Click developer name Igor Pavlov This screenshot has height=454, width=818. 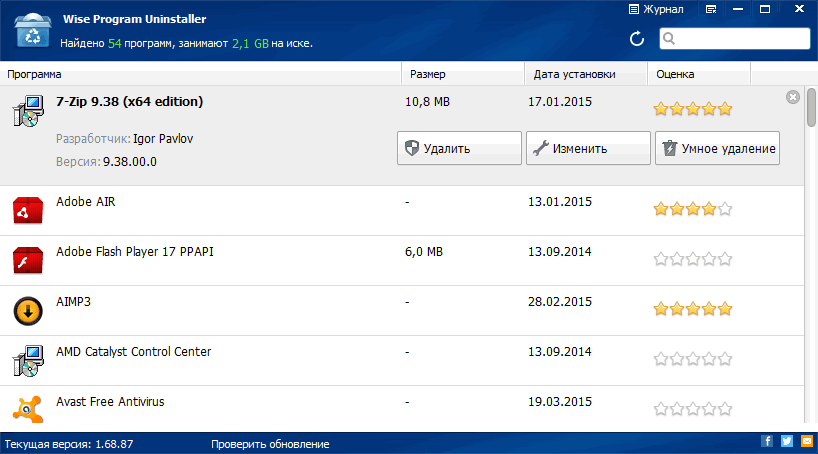pyautogui.click(x=163, y=139)
